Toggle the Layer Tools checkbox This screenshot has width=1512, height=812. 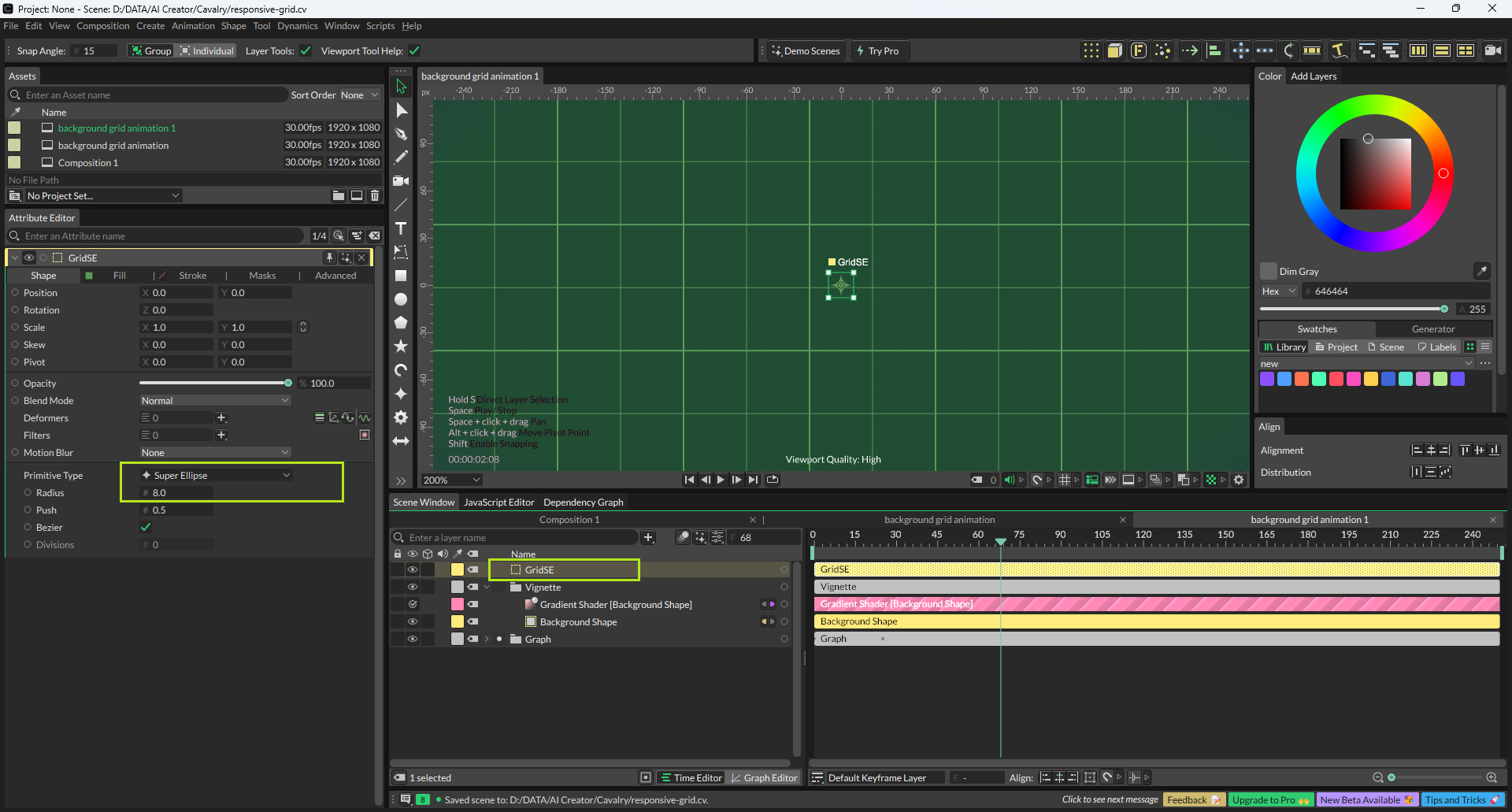(306, 51)
